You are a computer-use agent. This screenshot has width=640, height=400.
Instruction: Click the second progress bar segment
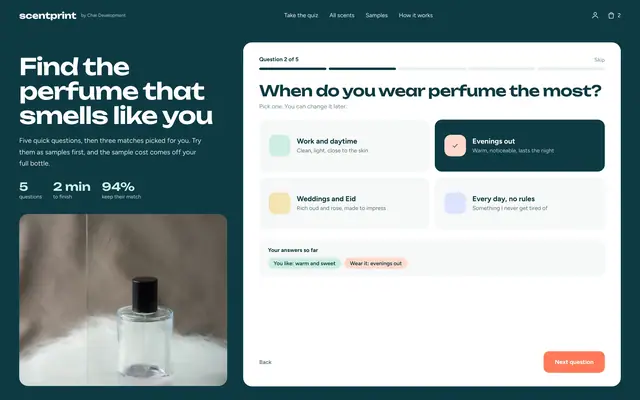[362, 69]
